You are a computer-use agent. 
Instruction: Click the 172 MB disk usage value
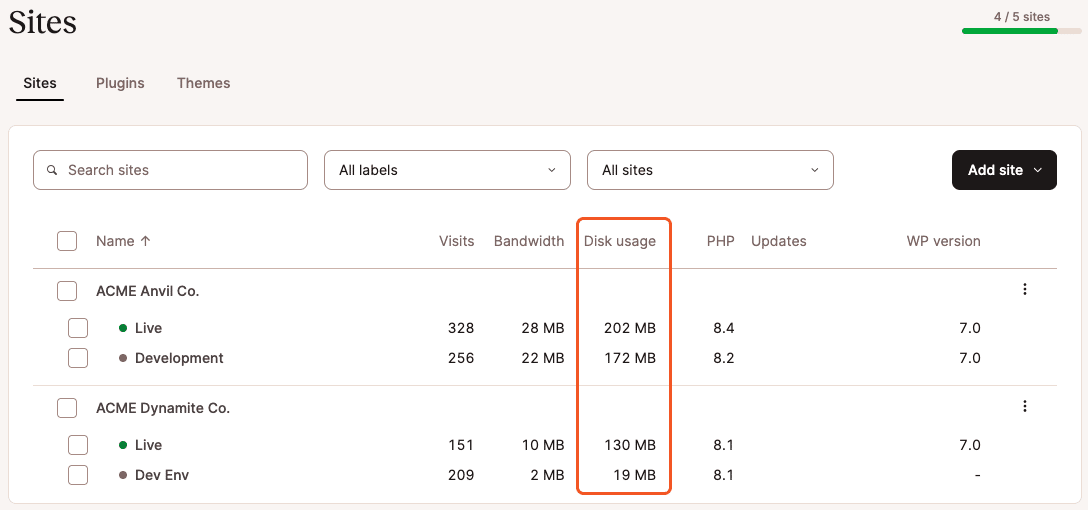631,358
